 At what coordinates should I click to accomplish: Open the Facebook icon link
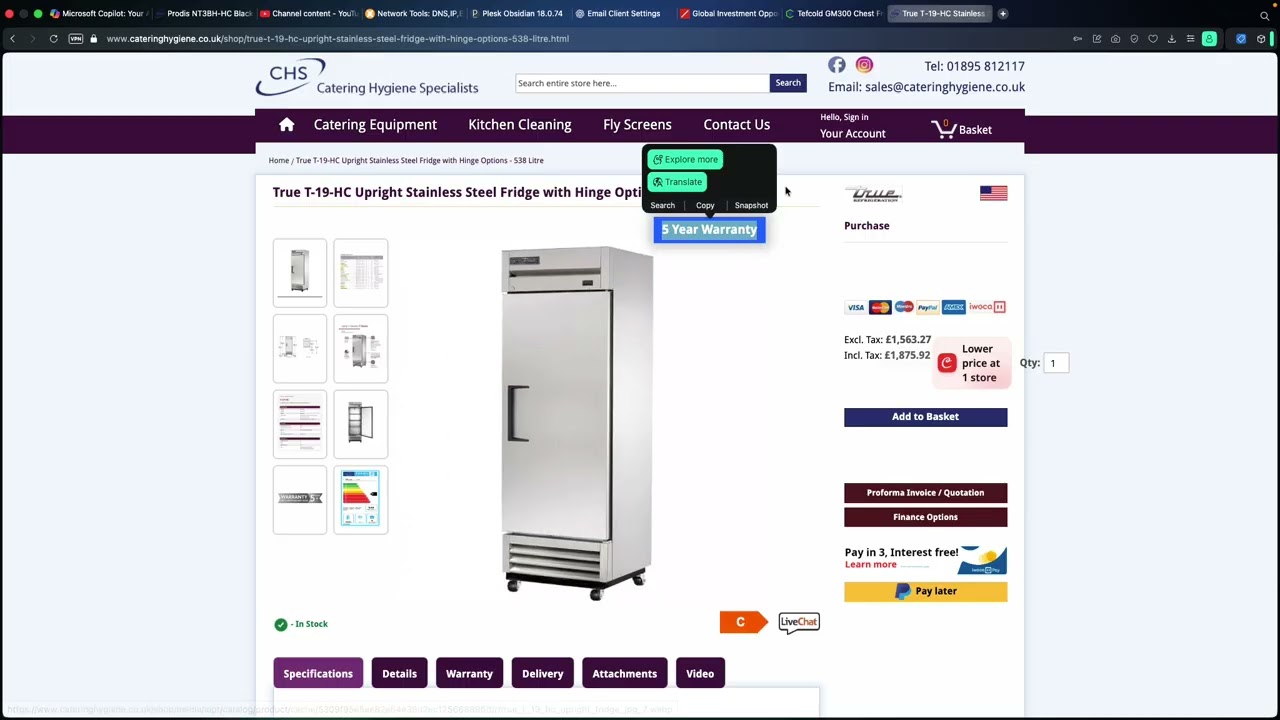coord(837,65)
